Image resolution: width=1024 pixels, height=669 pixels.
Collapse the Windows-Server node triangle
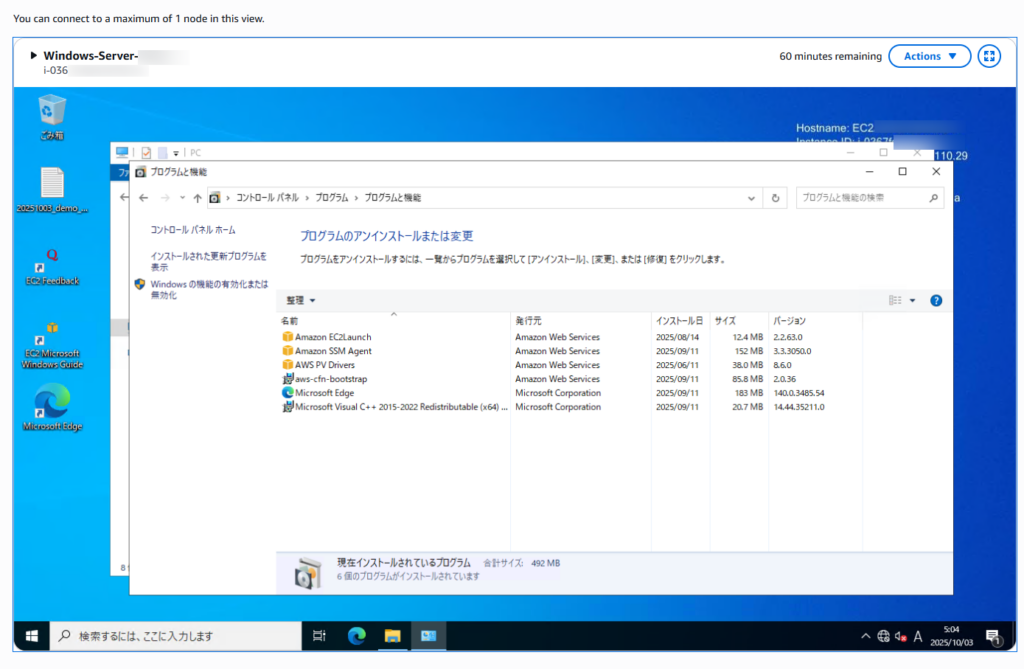point(34,56)
